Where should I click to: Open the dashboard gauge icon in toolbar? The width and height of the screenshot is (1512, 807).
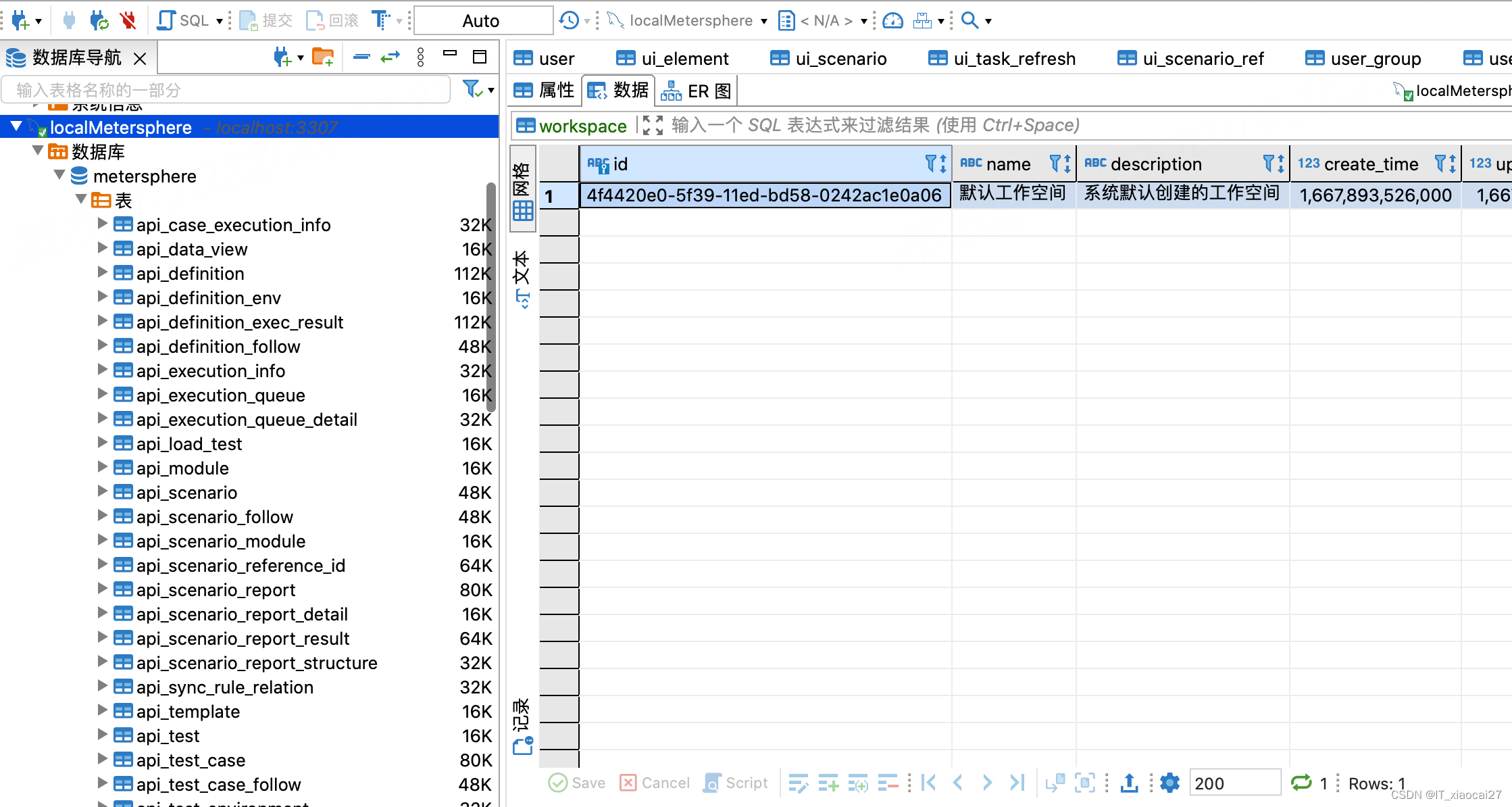click(x=892, y=20)
